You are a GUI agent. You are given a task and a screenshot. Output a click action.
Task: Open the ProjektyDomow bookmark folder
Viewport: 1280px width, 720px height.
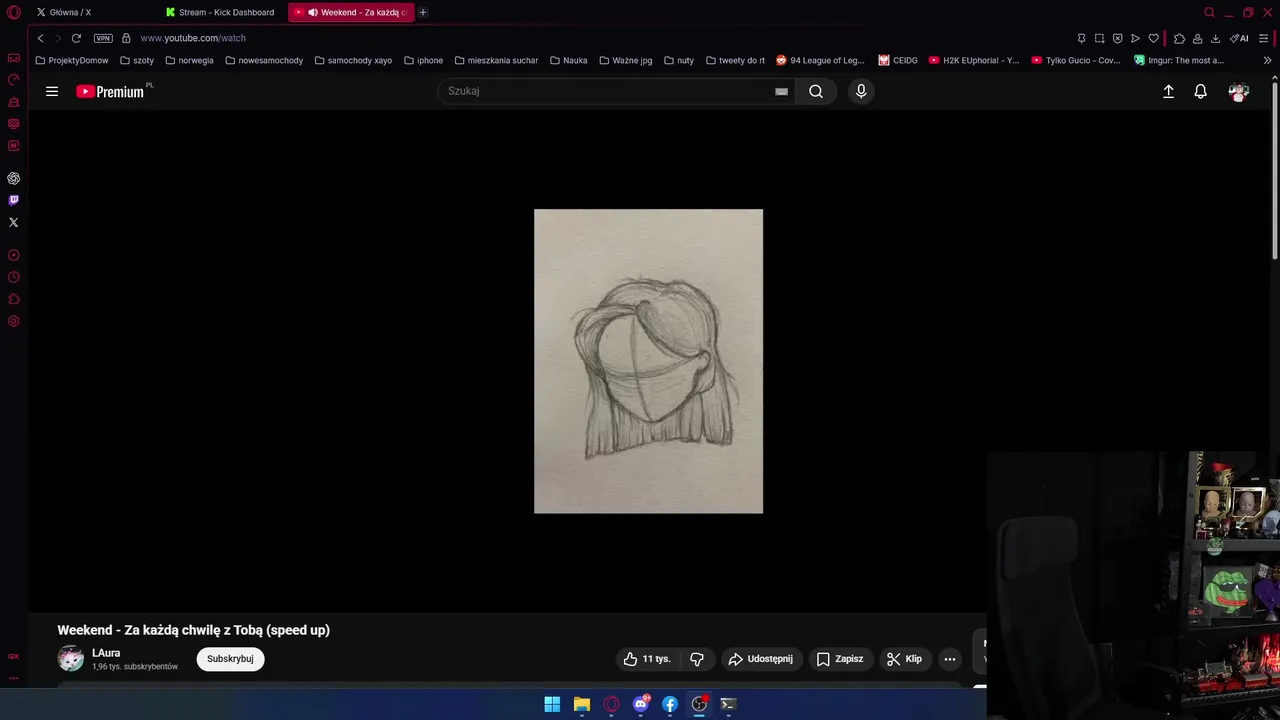tap(72, 60)
